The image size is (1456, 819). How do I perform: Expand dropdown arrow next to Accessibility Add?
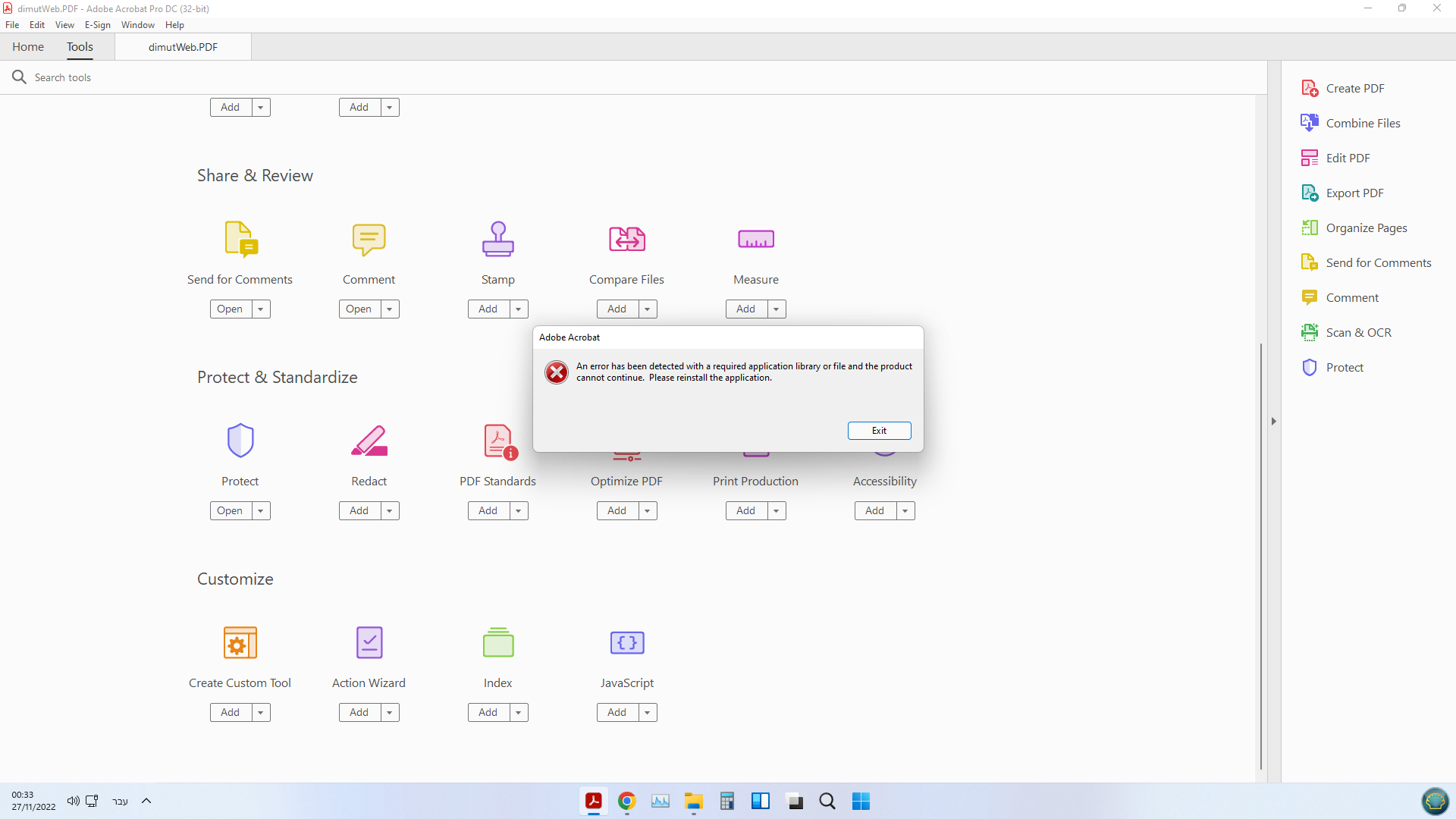[x=905, y=510]
